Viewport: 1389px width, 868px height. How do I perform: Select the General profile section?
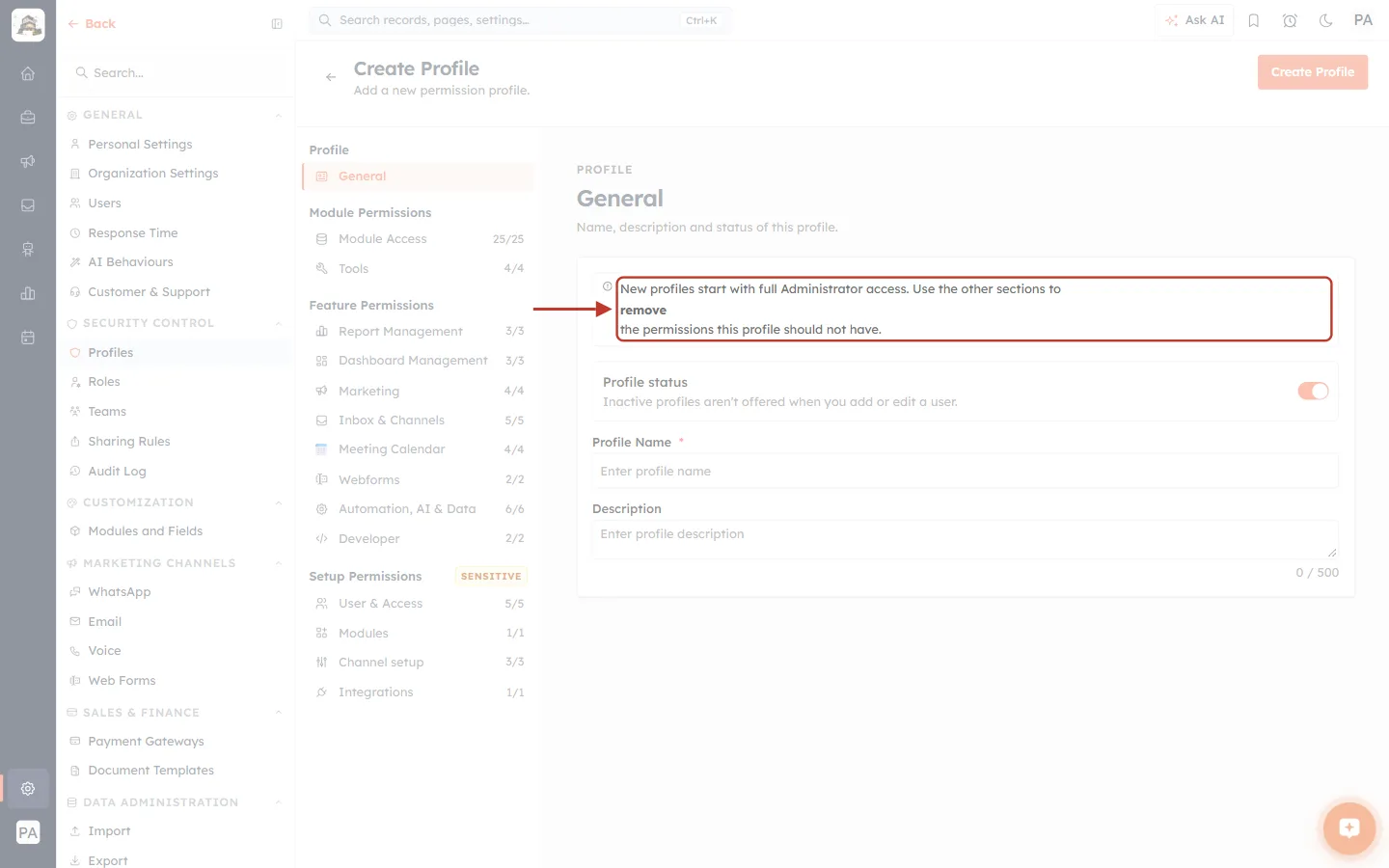pyautogui.click(x=418, y=176)
